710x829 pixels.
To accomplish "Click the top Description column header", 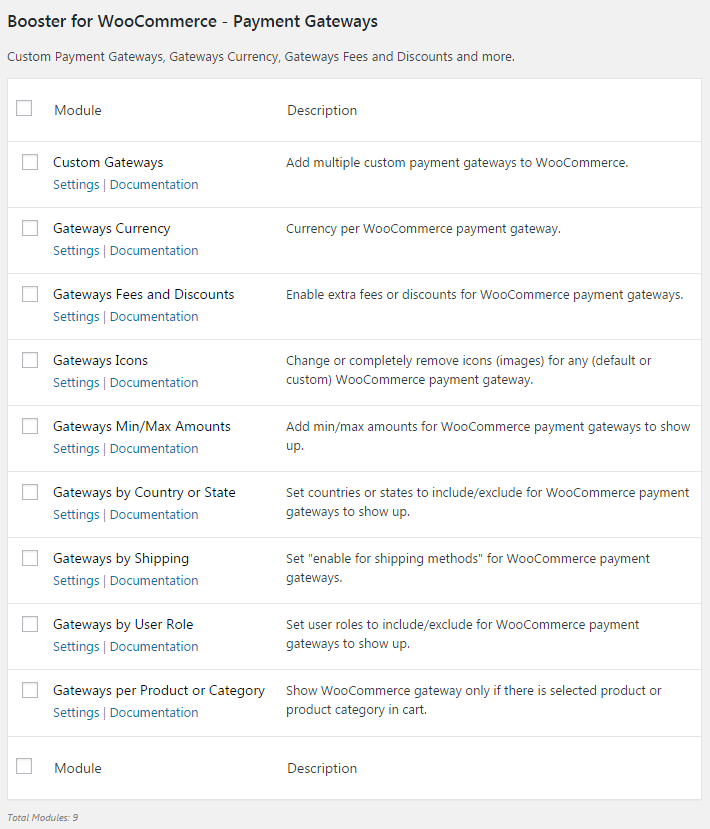I will click(322, 110).
